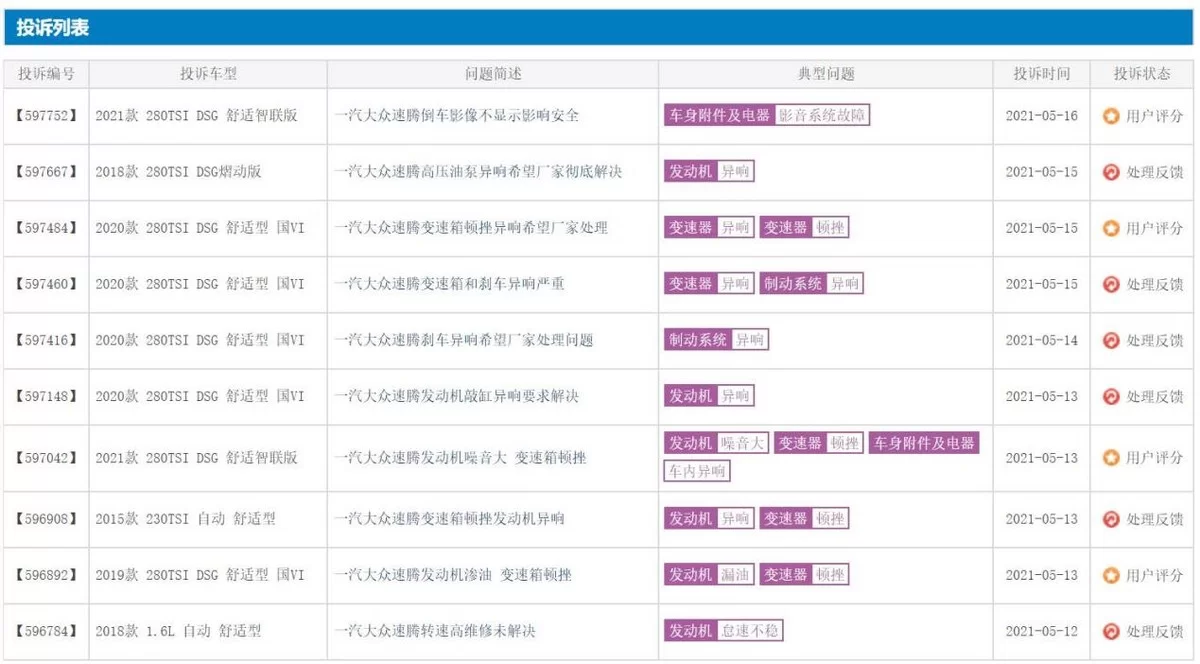Click the 制动系统 异响 tag on complaint 597416
The width and height of the screenshot is (1200, 664).
[717, 339]
